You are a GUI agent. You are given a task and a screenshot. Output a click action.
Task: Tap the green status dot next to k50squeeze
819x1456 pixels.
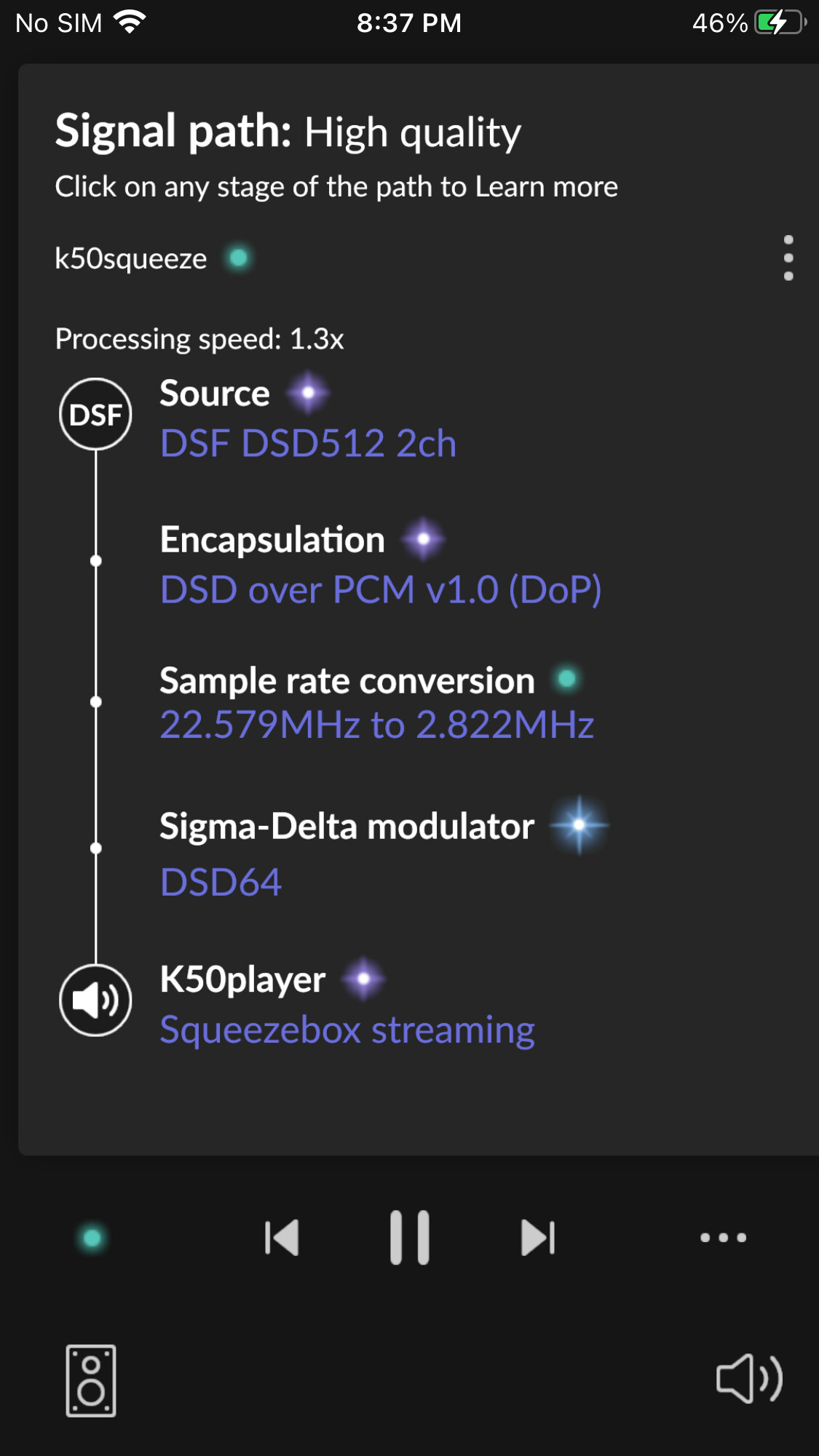(x=238, y=258)
